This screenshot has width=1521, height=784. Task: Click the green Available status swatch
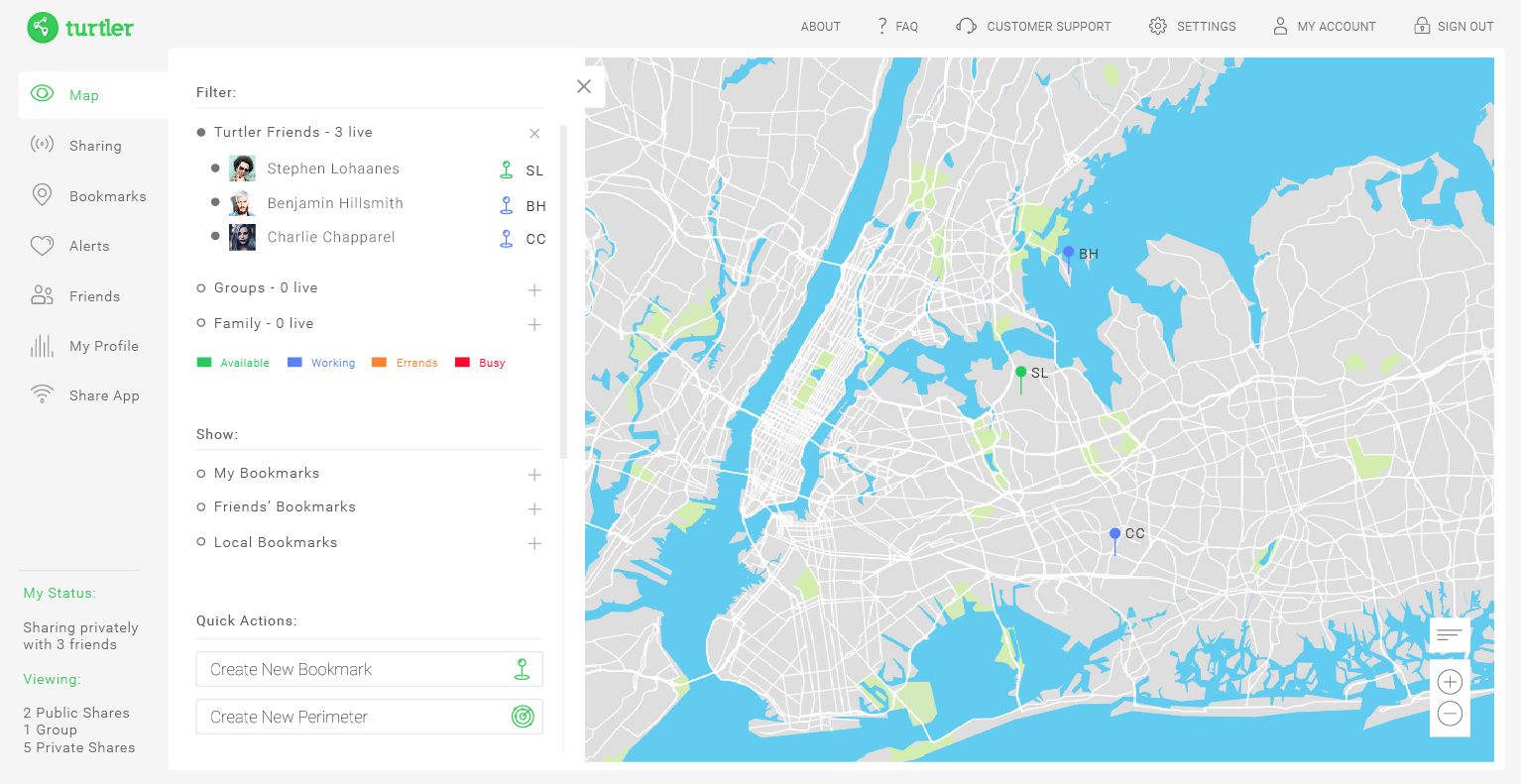[x=204, y=363]
